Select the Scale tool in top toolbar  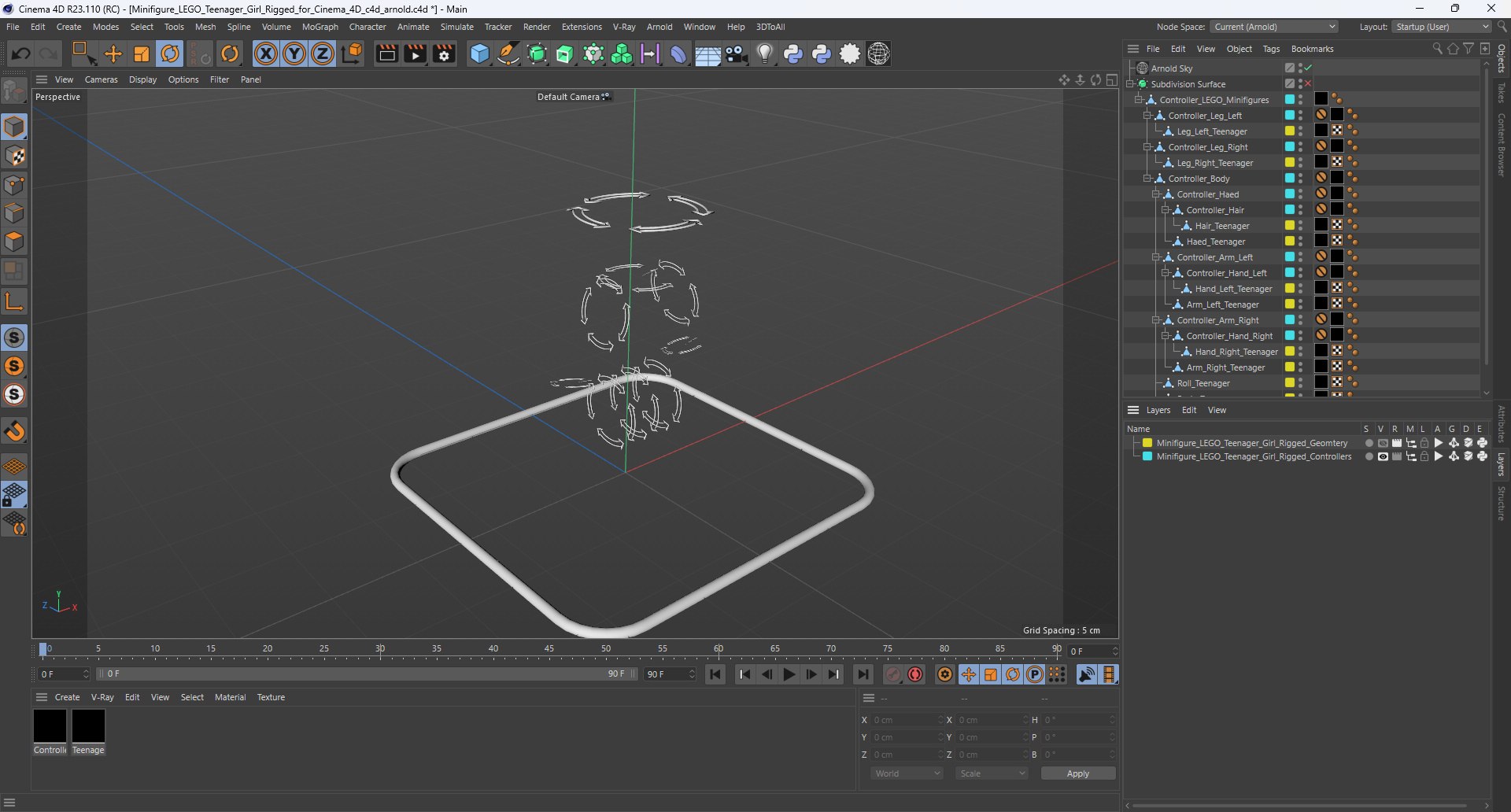142,54
